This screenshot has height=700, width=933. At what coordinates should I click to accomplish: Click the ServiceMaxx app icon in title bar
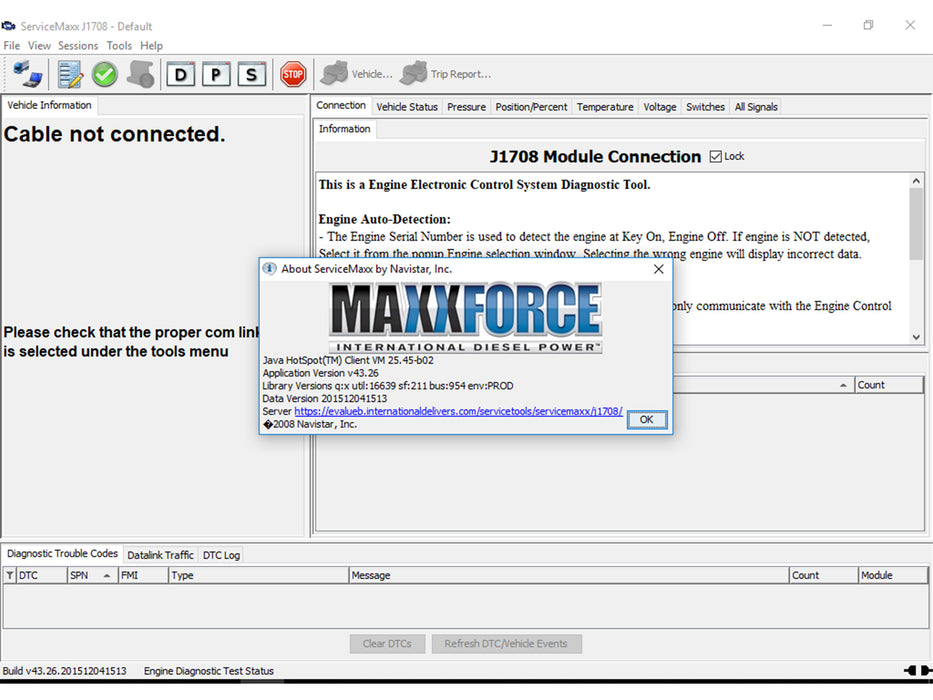point(8,26)
